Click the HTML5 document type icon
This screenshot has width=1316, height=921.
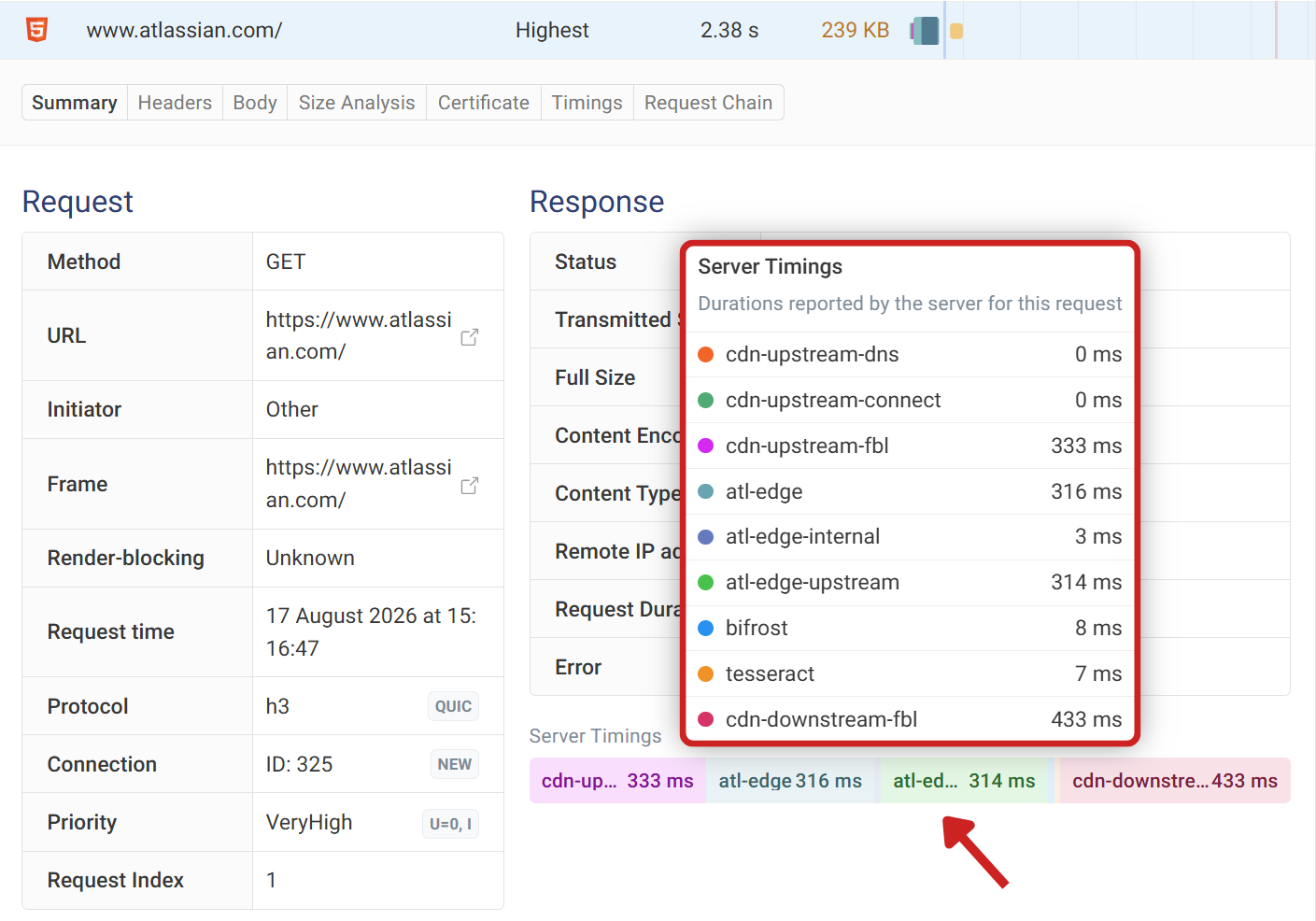tap(36, 30)
